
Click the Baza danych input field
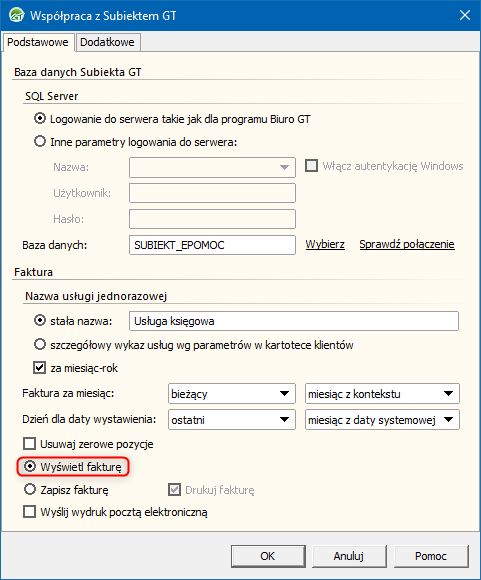tap(212, 245)
